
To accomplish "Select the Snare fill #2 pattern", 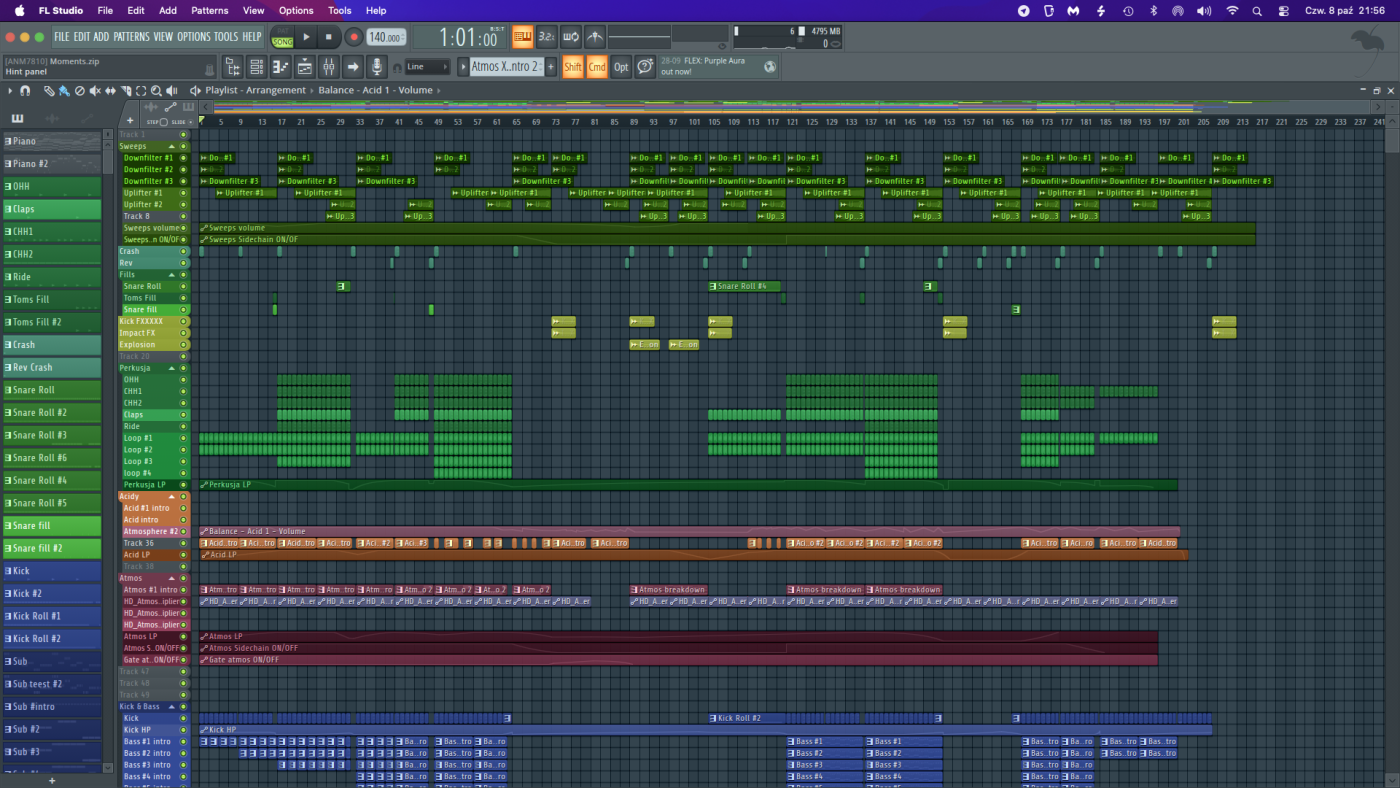I will (52, 548).
